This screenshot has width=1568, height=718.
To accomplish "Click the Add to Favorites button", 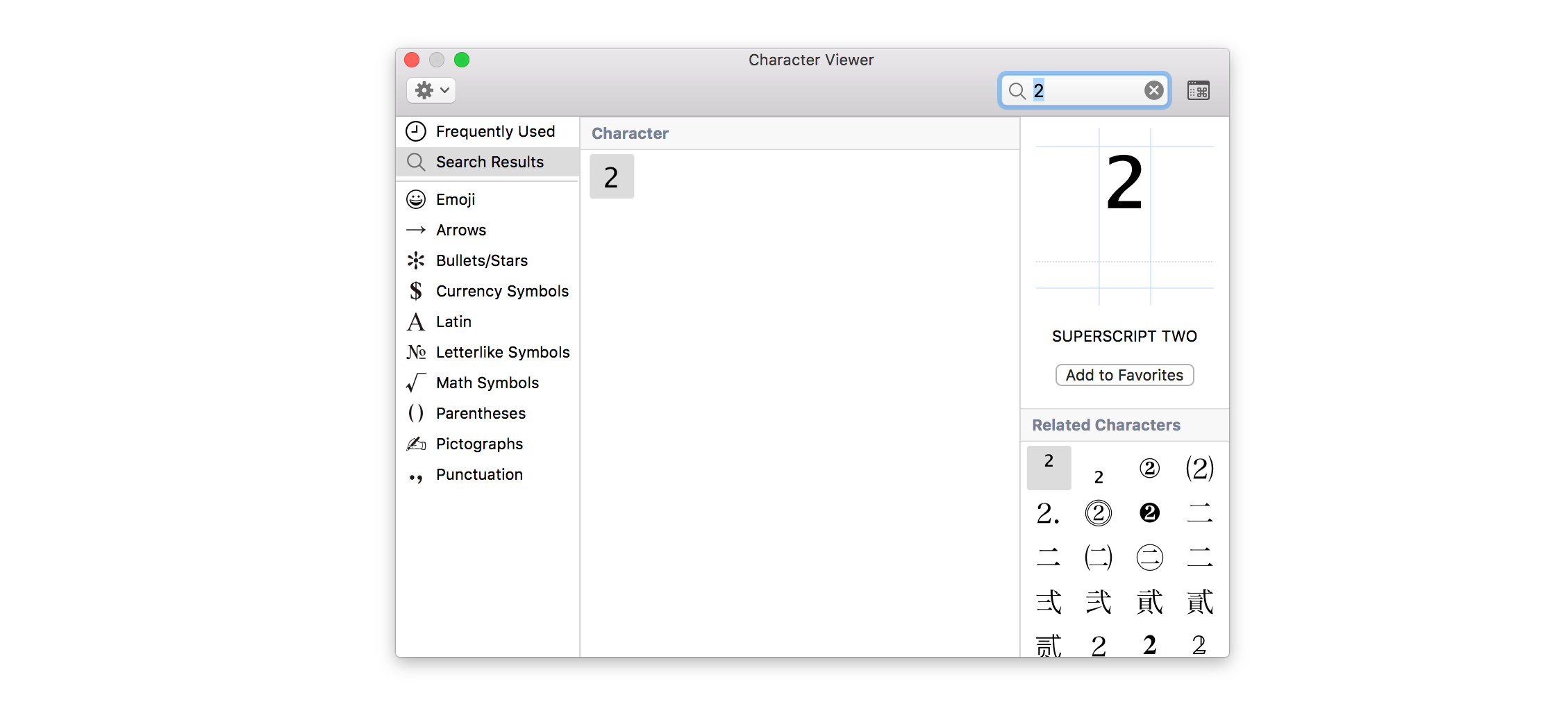I will pos(1124,375).
